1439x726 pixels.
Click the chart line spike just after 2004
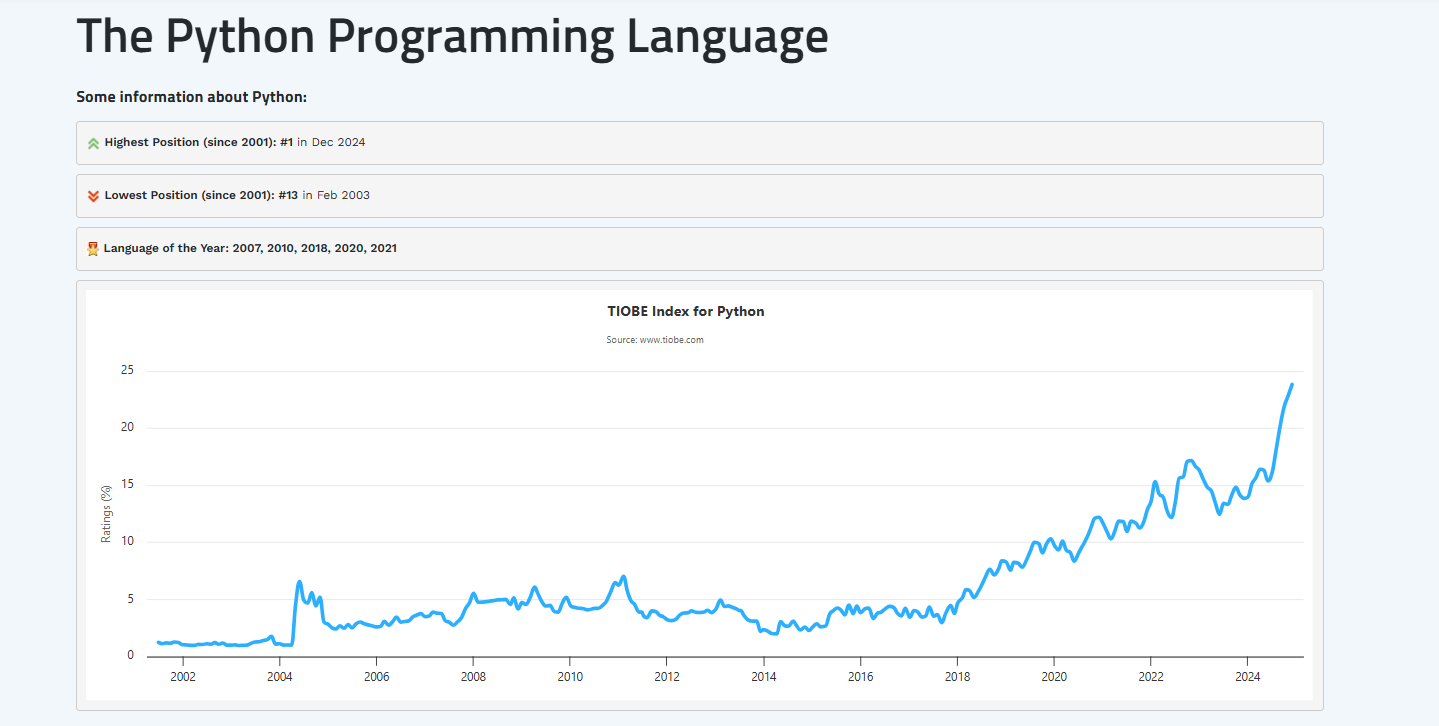pyautogui.click(x=299, y=582)
